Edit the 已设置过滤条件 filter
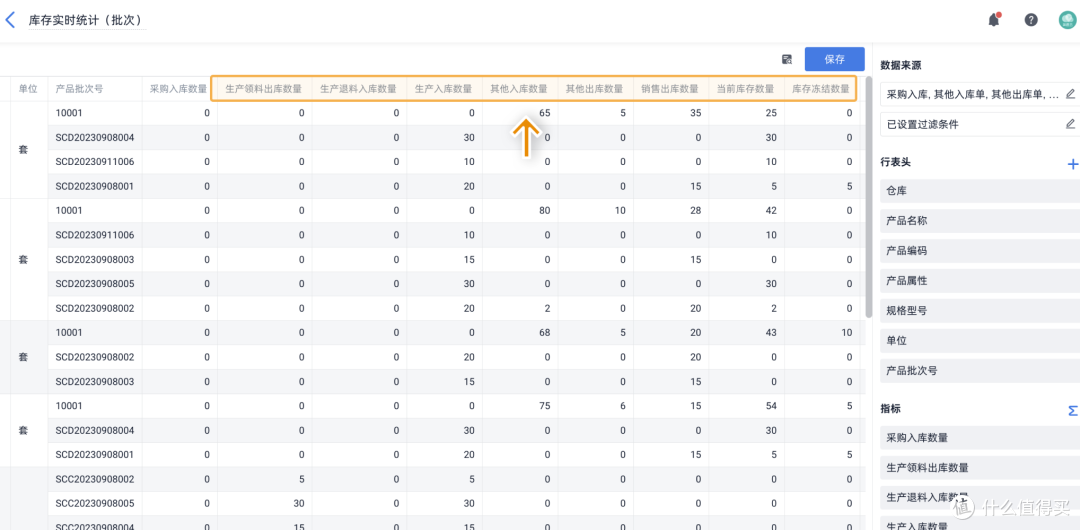 (x=1070, y=124)
